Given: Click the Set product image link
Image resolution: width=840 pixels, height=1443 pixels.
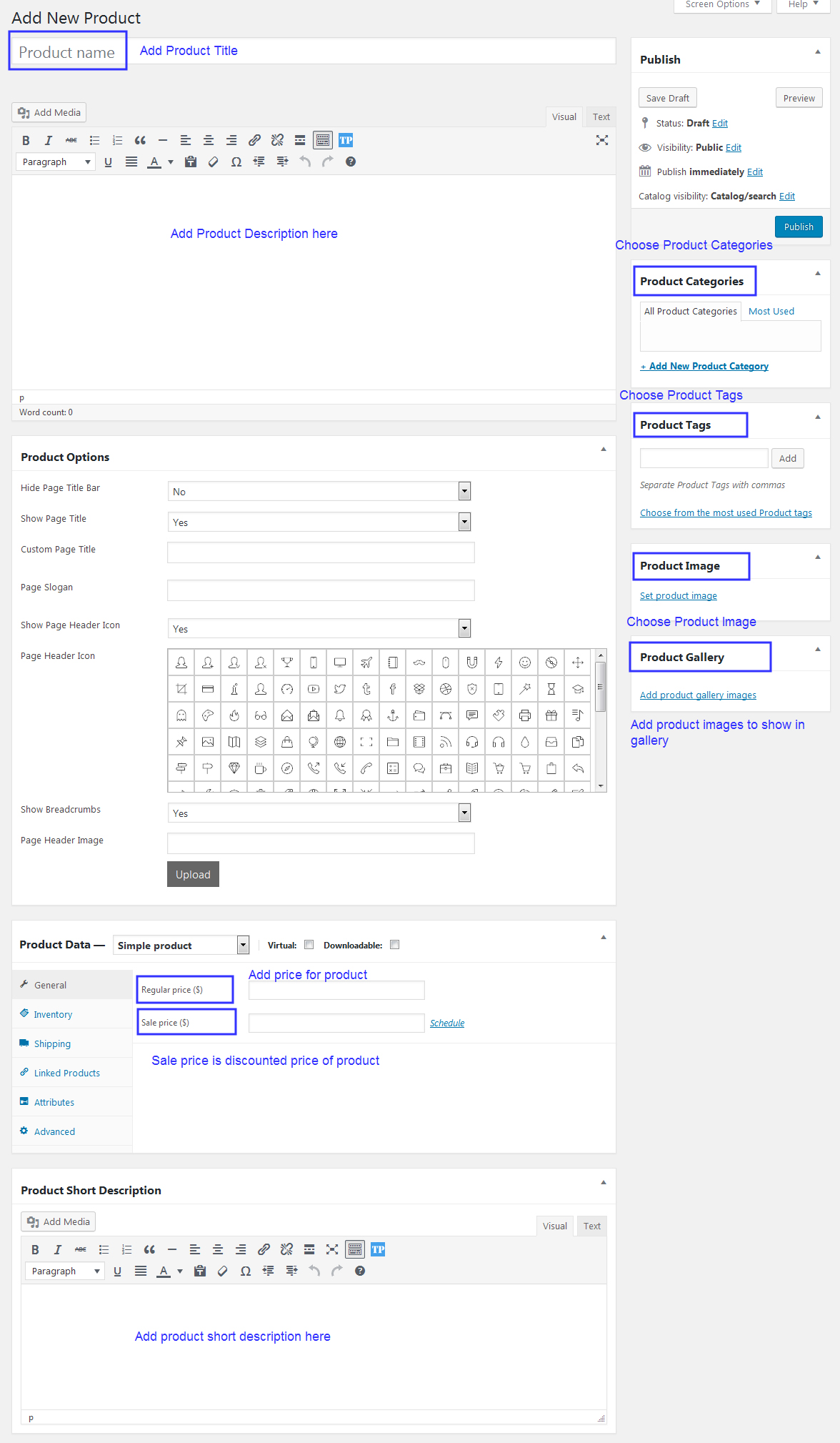Looking at the screenshot, I should click(678, 596).
